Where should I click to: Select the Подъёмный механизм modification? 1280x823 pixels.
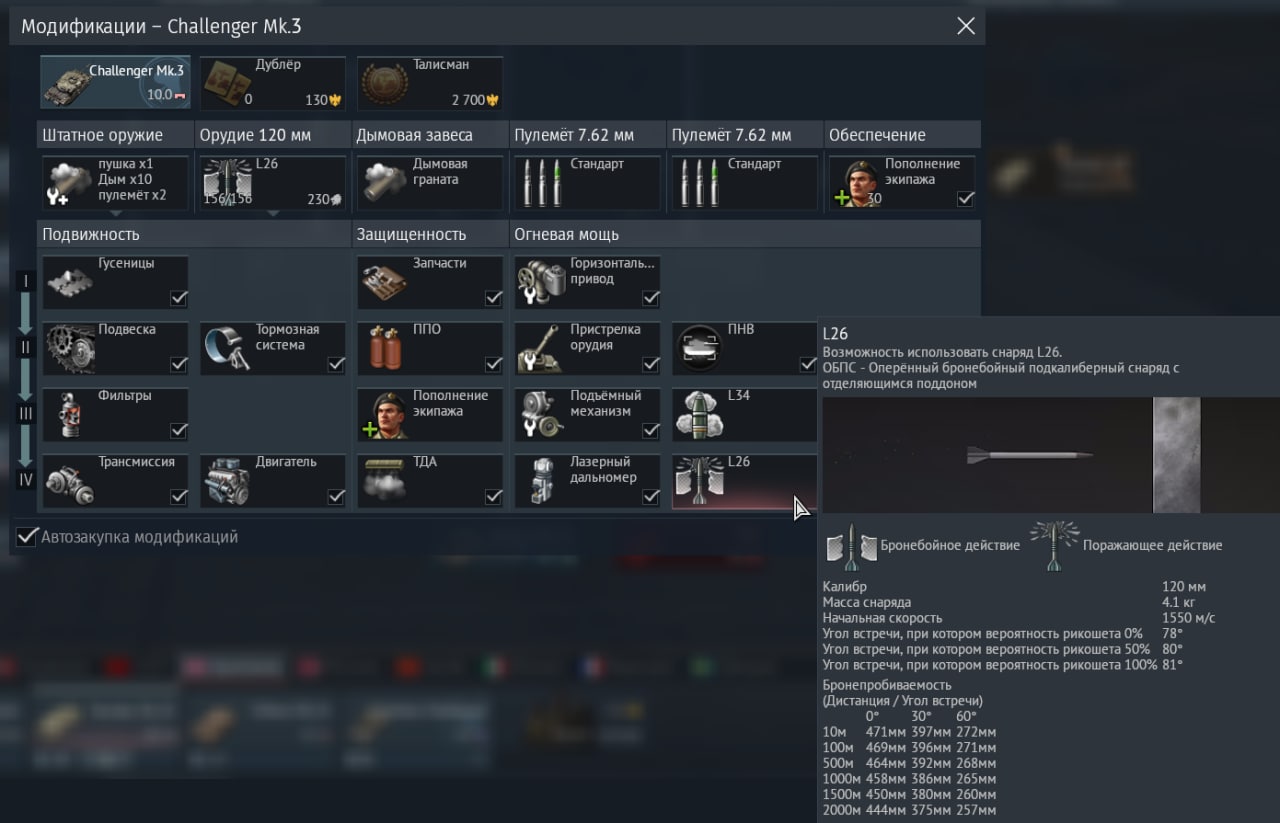tap(587, 414)
